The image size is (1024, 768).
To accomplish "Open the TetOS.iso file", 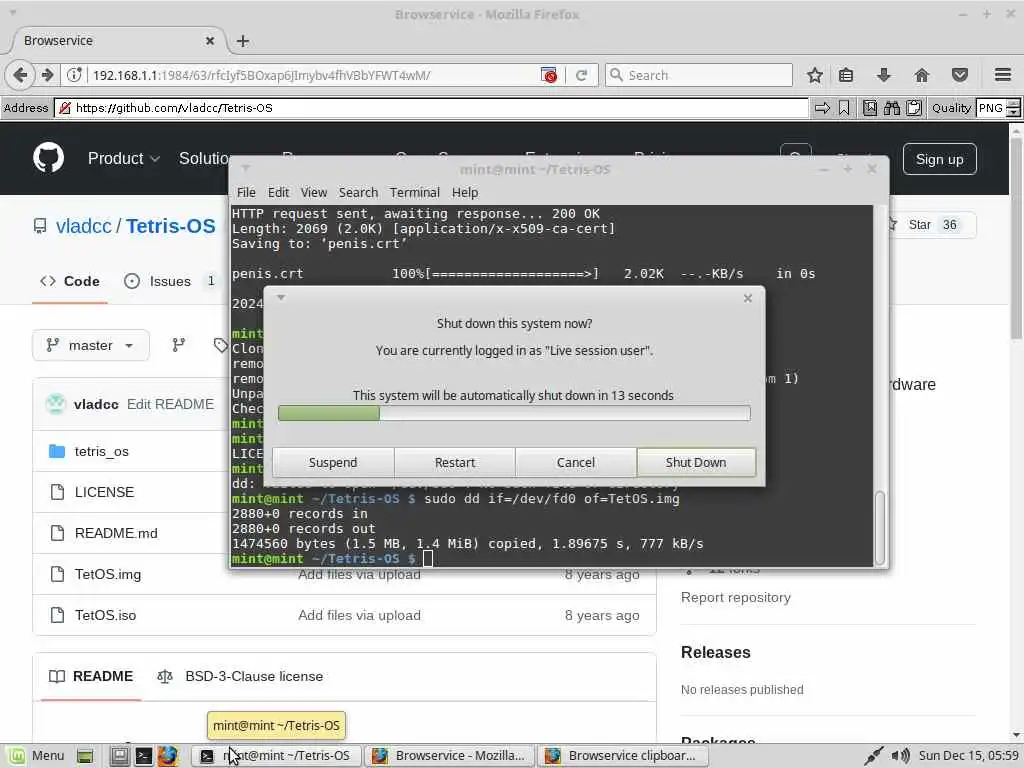I will click(x=105, y=615).
